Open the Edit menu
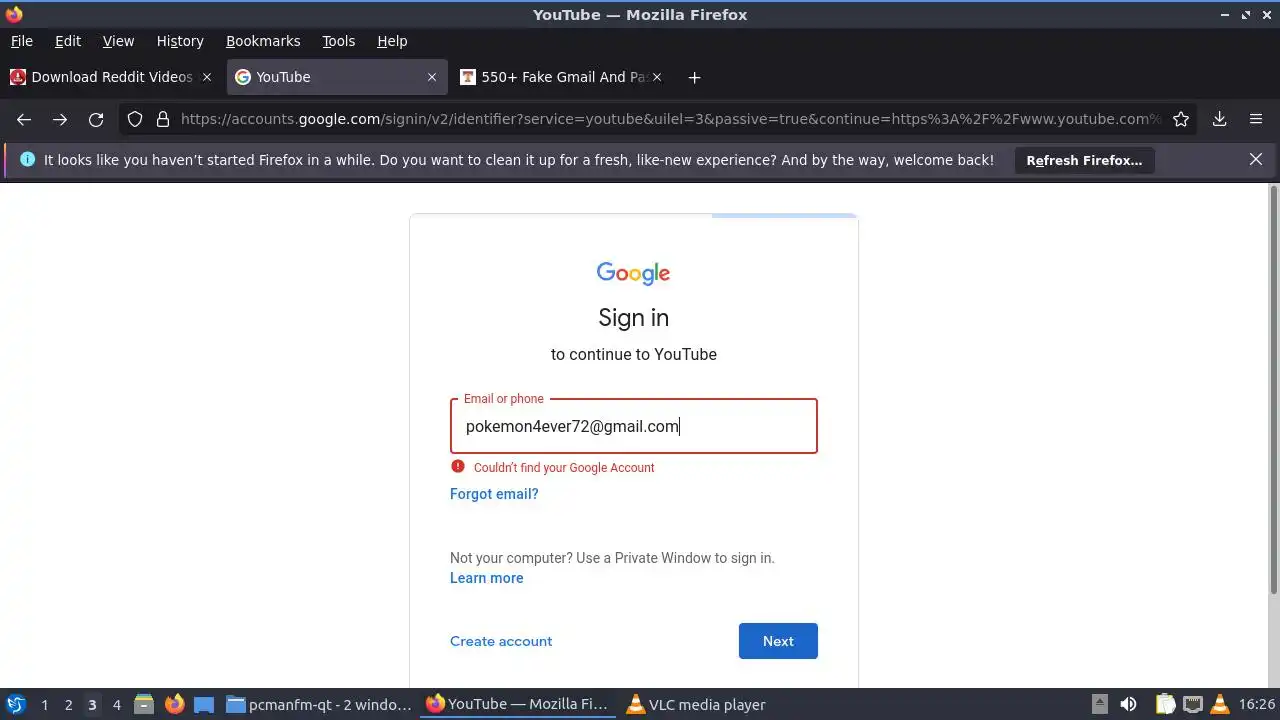This screenshot has width=1280, height=720. (x=68, y=41)
